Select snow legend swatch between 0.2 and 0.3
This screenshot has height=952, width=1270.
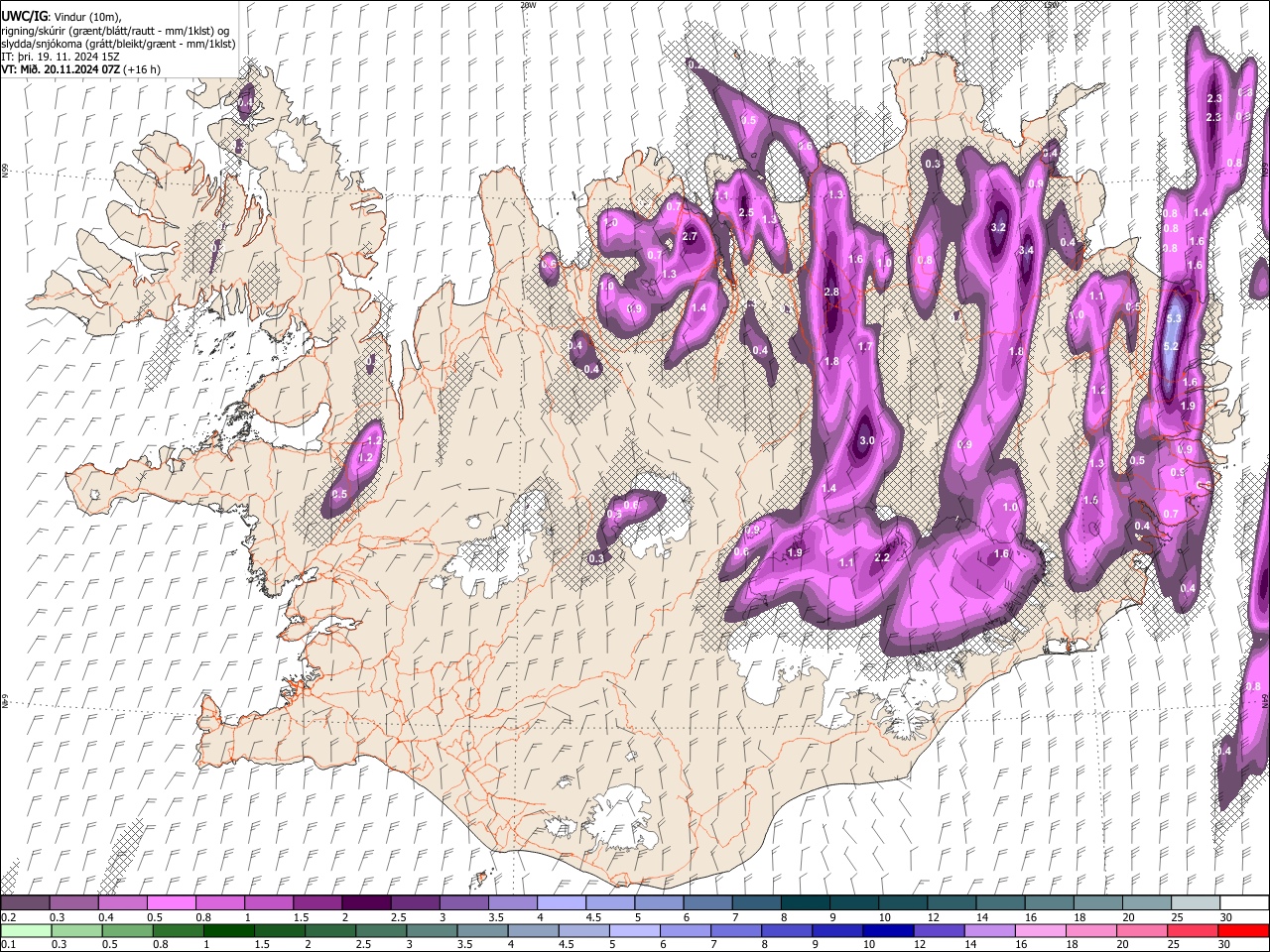(25, 903)
